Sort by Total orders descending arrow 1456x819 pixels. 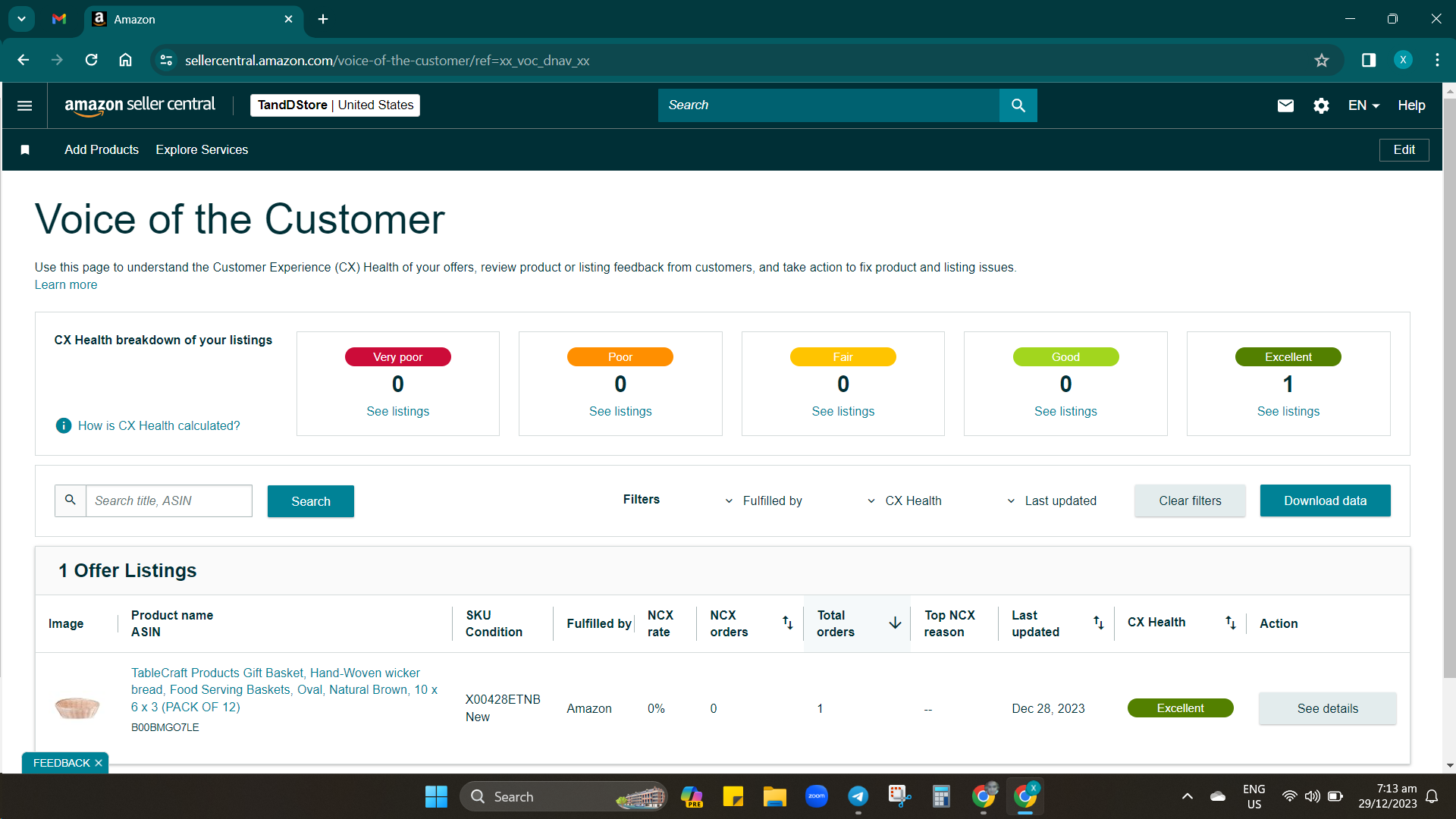pos(895,623)
